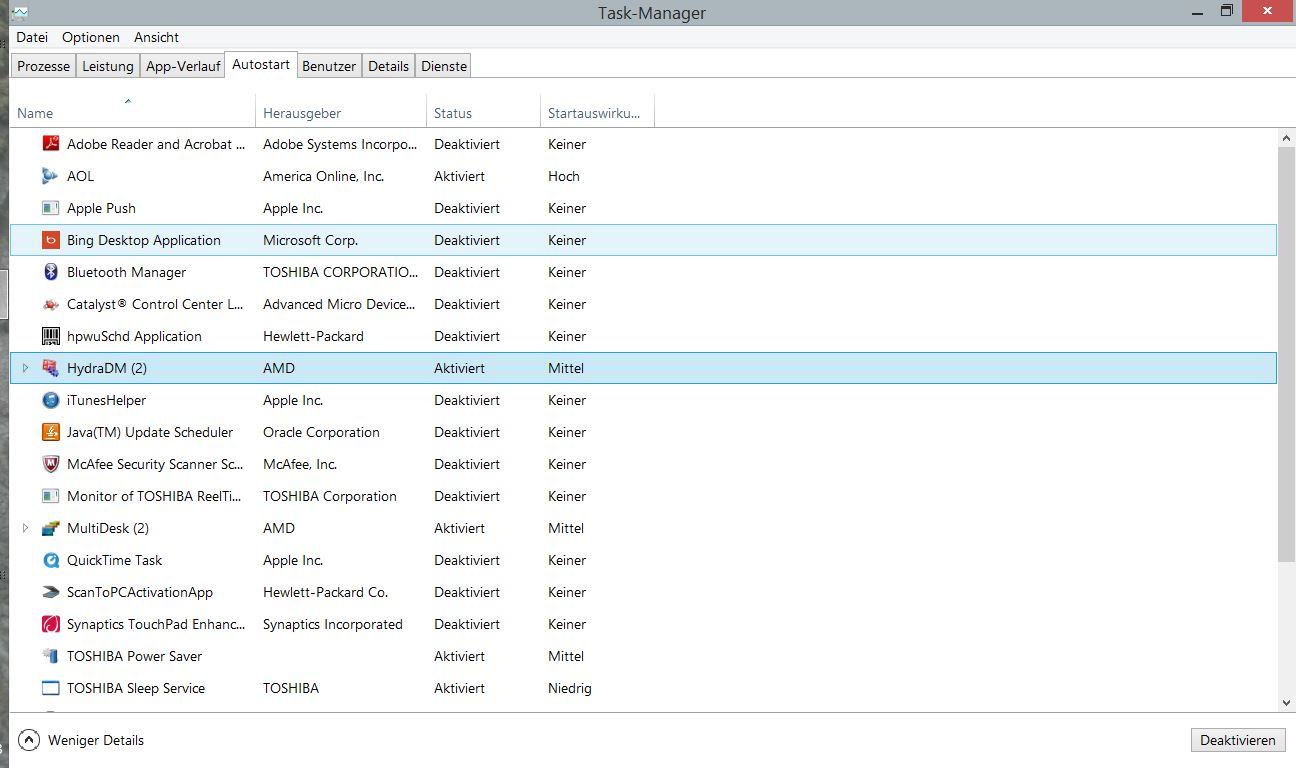Switch to the App-Verlauf tab
This screenshot has height=768, width=1296.
coord(183,66)
